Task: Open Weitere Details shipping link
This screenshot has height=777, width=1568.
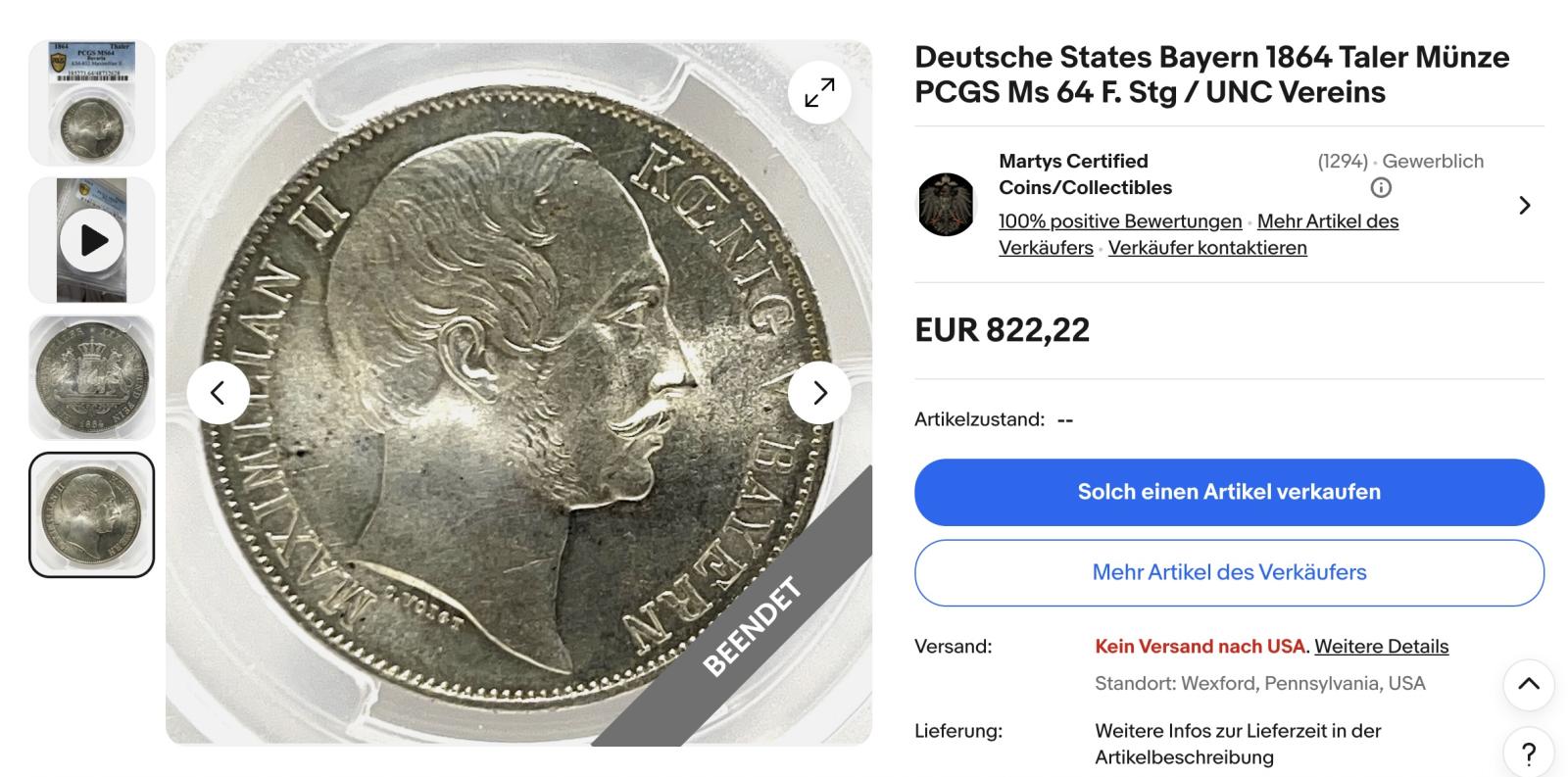Action: 1381,647
